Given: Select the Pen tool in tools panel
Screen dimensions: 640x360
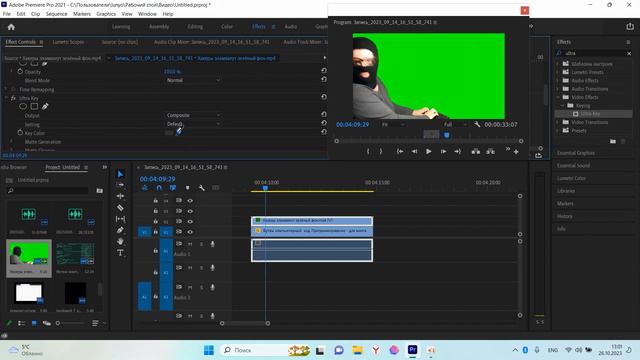Looking at the screenshot, I should [x=120, y=230].
